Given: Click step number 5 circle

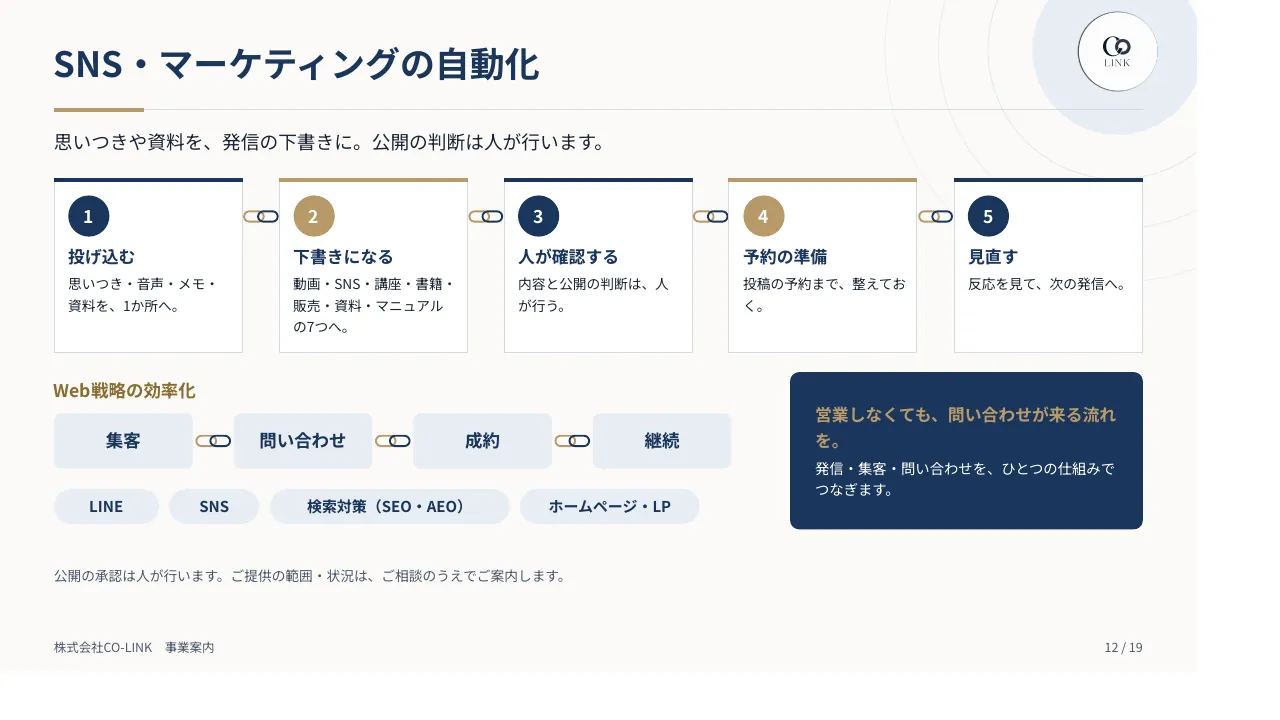Looking at the screenshot, I should tap(988, 216).
